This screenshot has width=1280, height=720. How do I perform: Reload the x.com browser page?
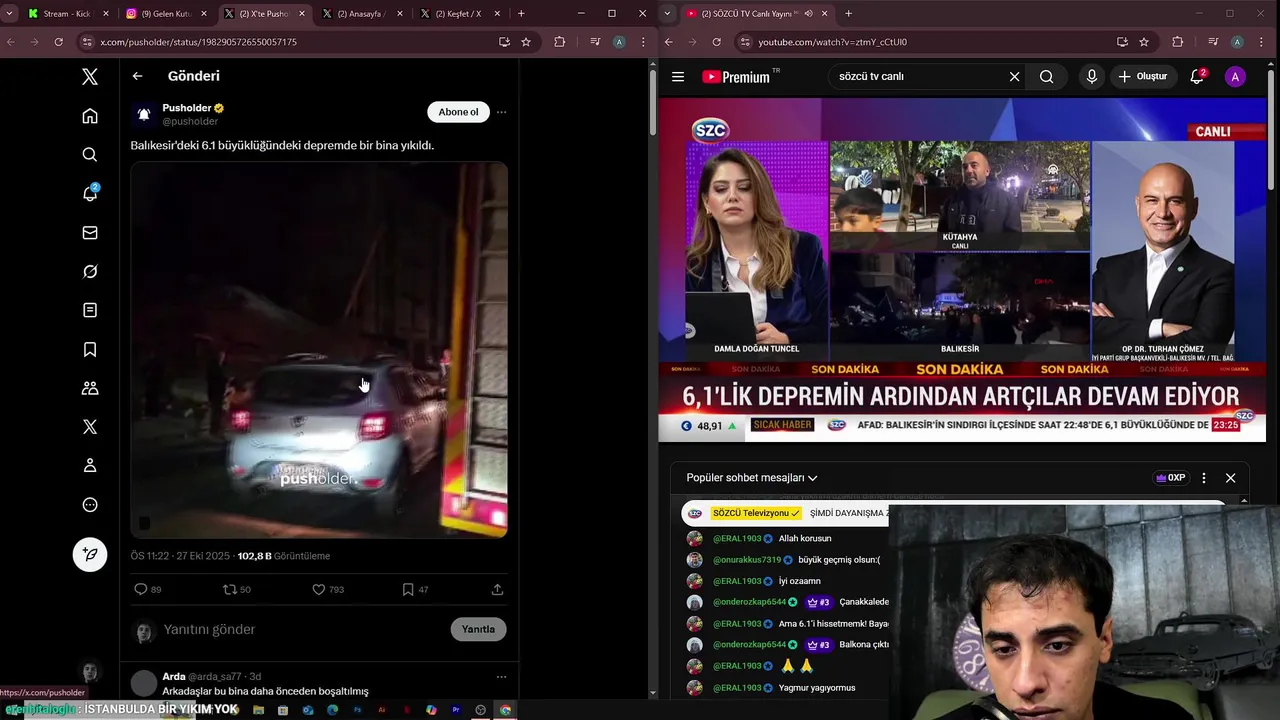[58, 42]
